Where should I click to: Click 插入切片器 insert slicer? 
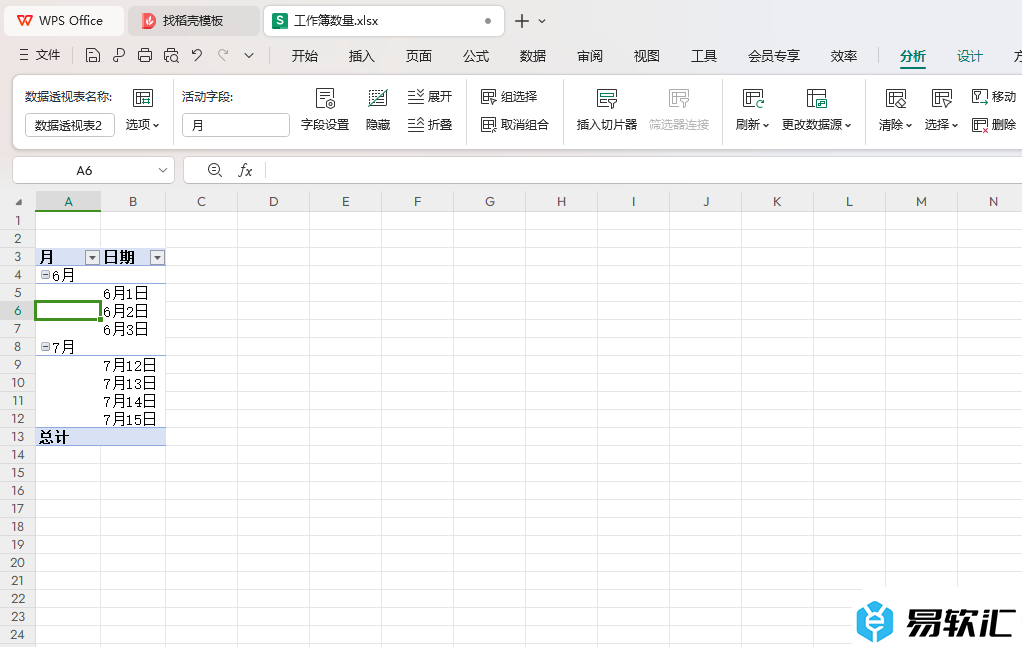607,109
